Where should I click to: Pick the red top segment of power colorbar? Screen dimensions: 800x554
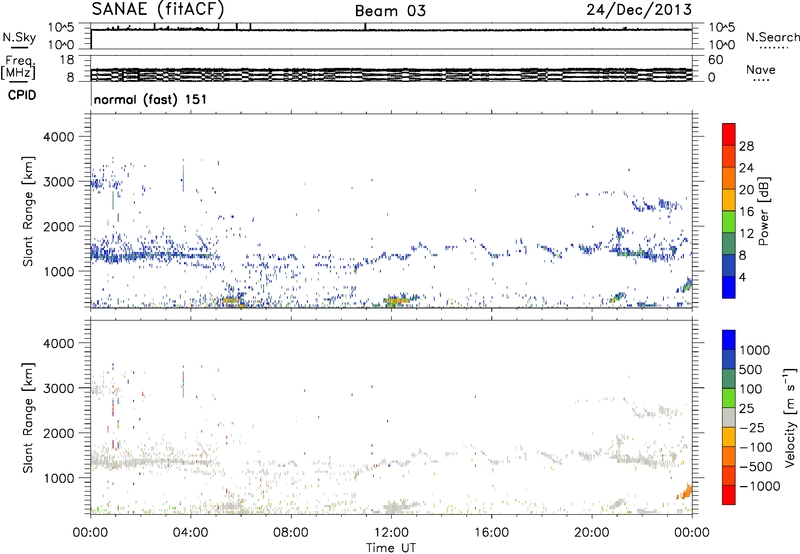click(729, 134)
